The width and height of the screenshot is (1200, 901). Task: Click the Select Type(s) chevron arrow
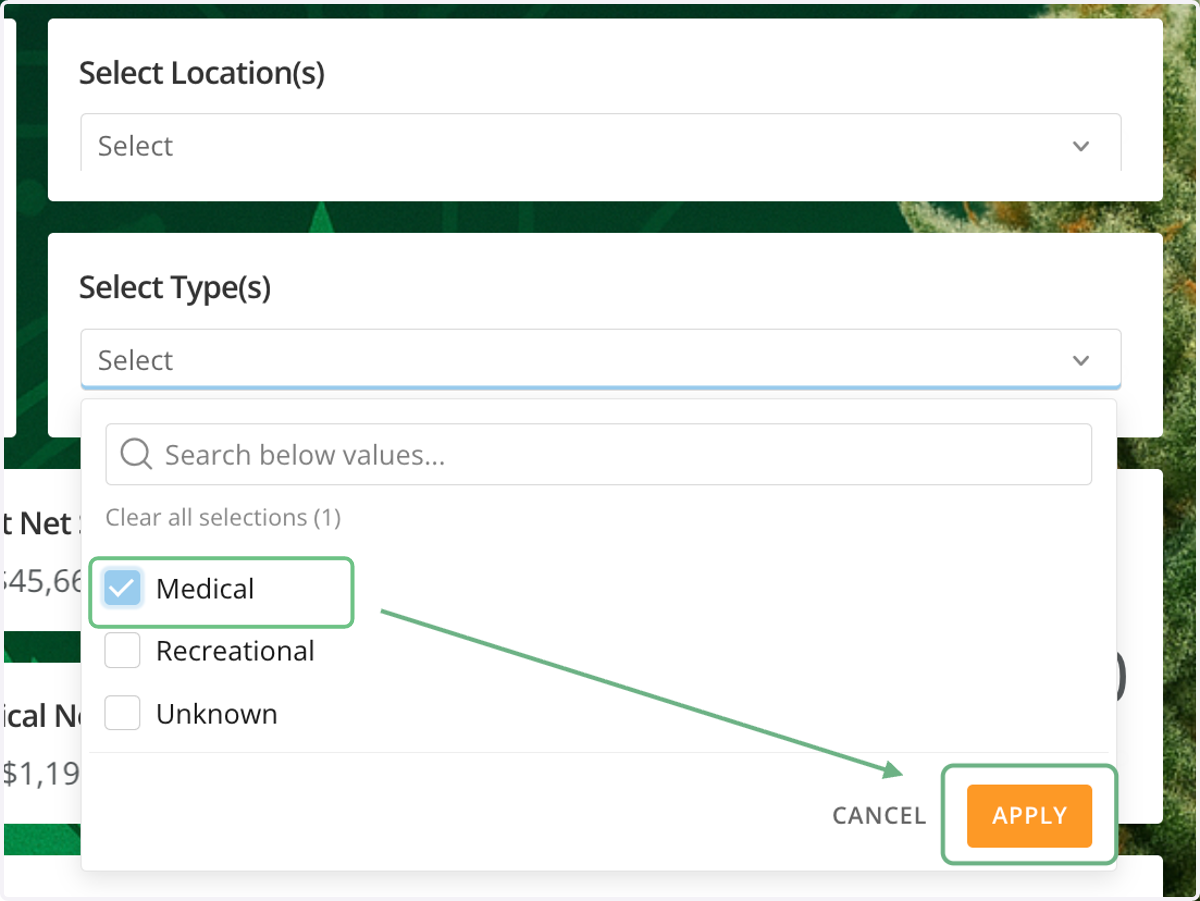click(1081, 360)
